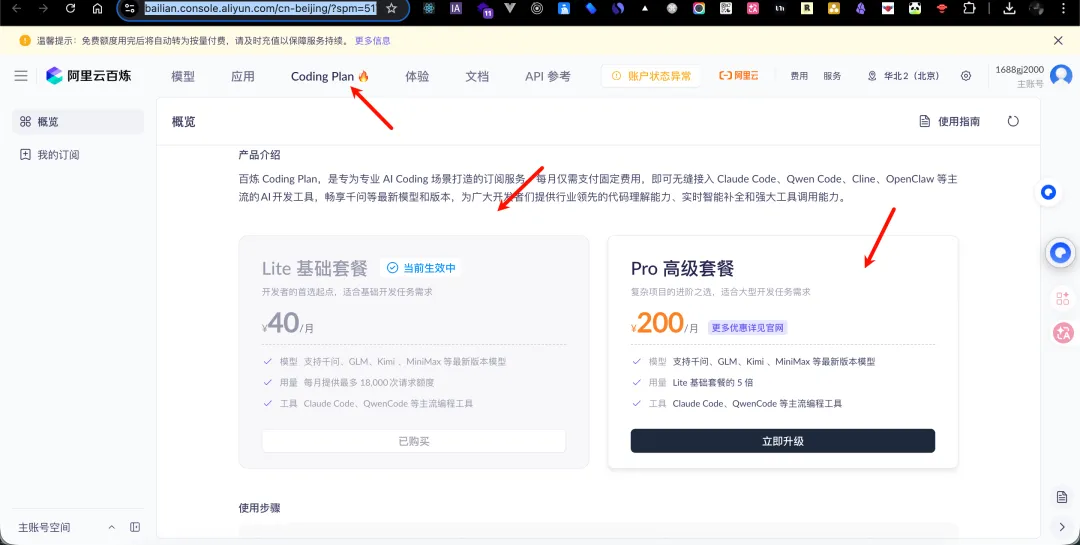Open the site info icon in the address bar
Image resolution: width=1080 pixels, height=545 pixels.
tap(129, 8)
